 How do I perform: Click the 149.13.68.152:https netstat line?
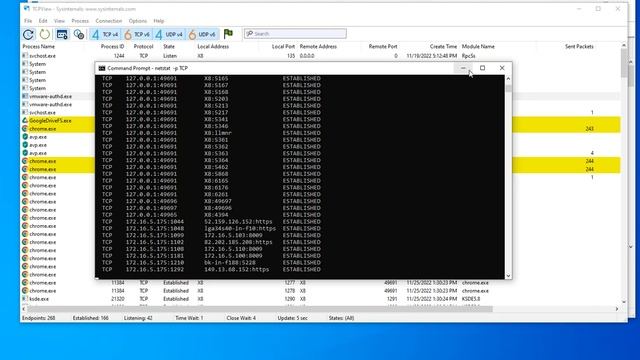pos(211,269)
